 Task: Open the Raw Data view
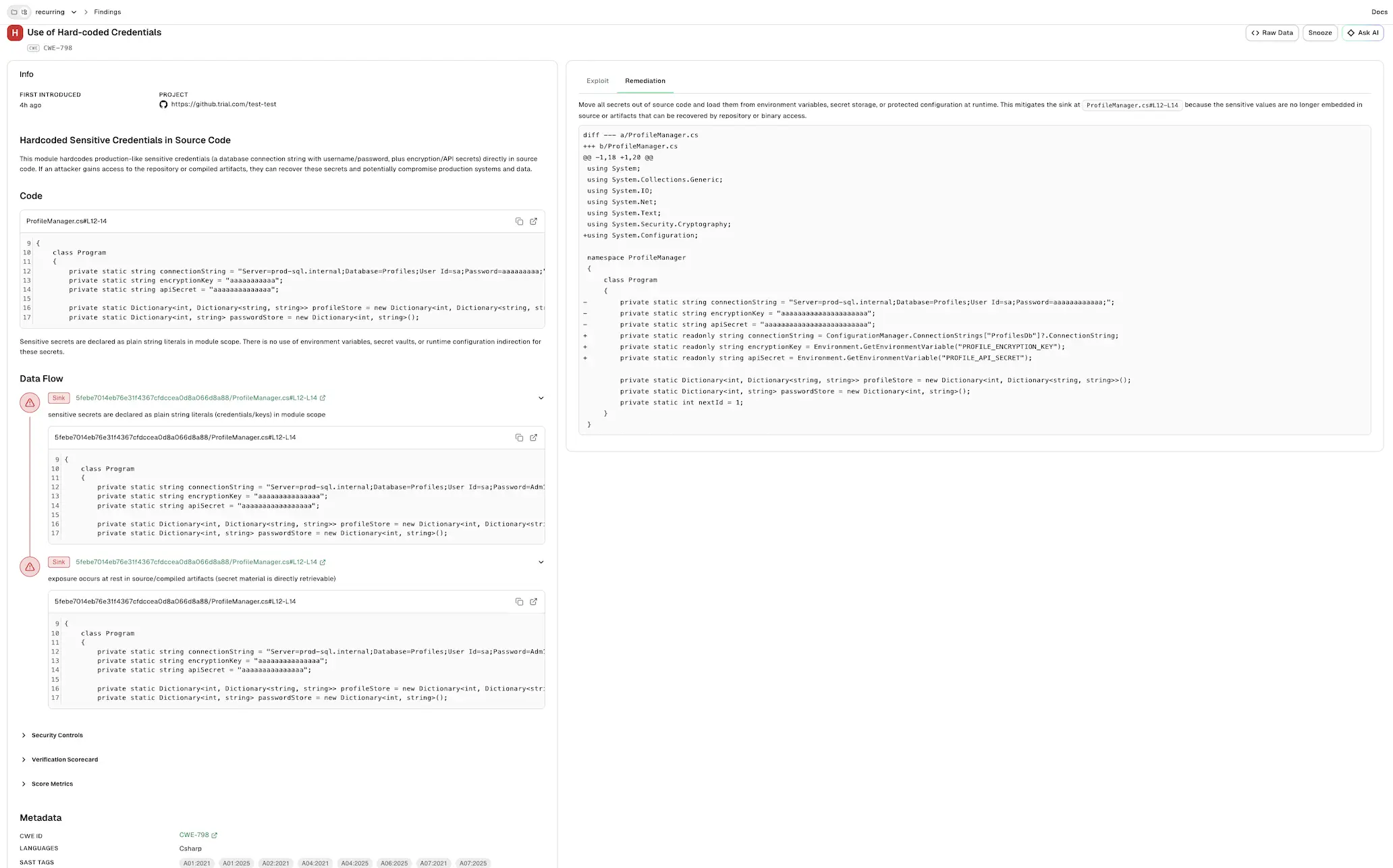pyautogui.click(x=1272, y=33)
